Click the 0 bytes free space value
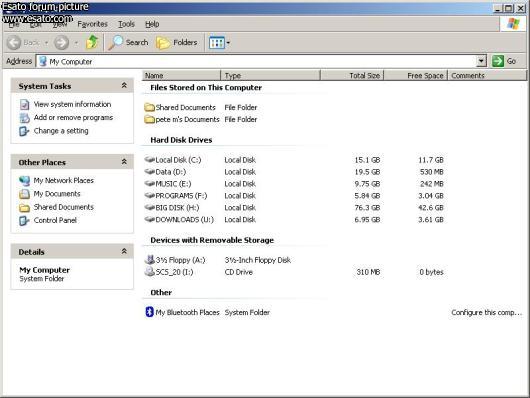The width and height of the screenshot is (530, 398). pyautogui.click(x=431, y=272)
